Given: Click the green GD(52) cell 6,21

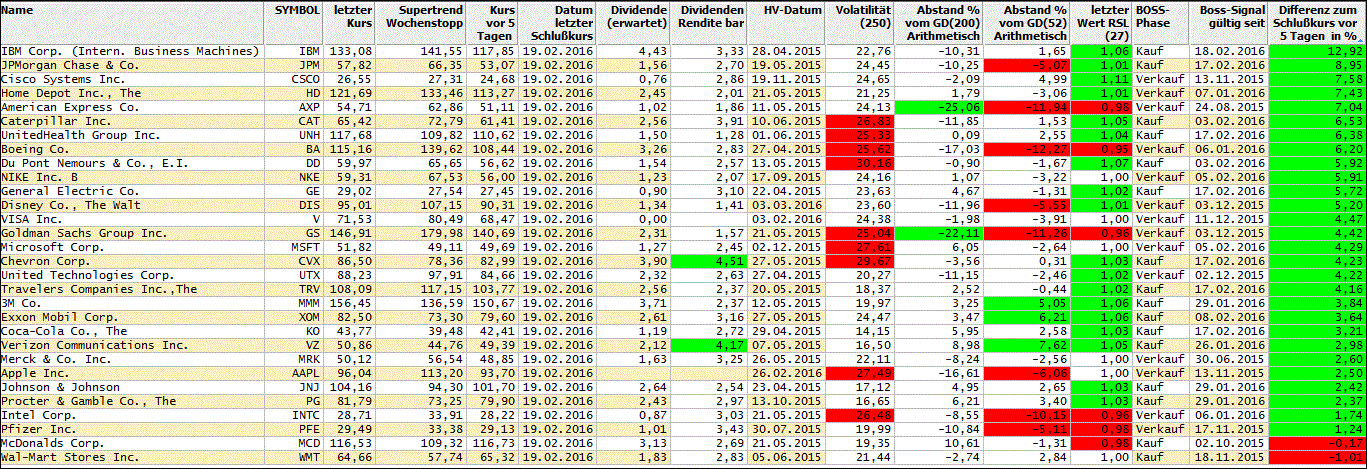Looking at the screenshot, I should (1025, 317).
